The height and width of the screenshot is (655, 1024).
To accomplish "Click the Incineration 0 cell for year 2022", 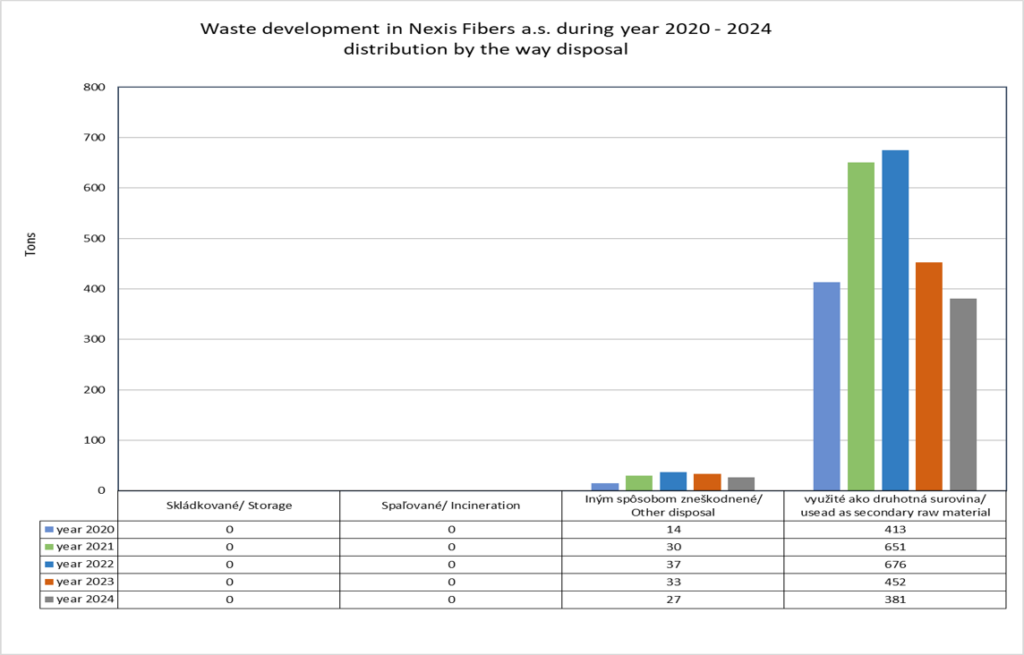I will pyautogui.click(x=451, y=564).
